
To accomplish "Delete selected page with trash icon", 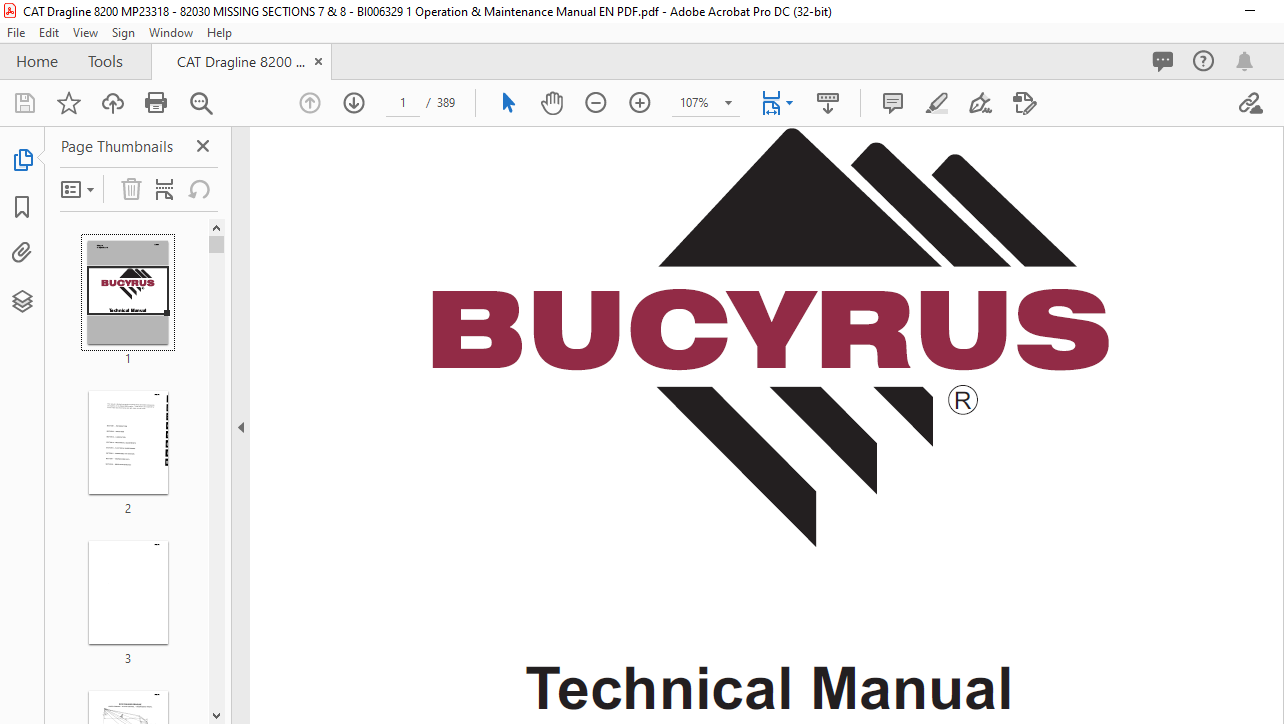I will coord(131,189).
